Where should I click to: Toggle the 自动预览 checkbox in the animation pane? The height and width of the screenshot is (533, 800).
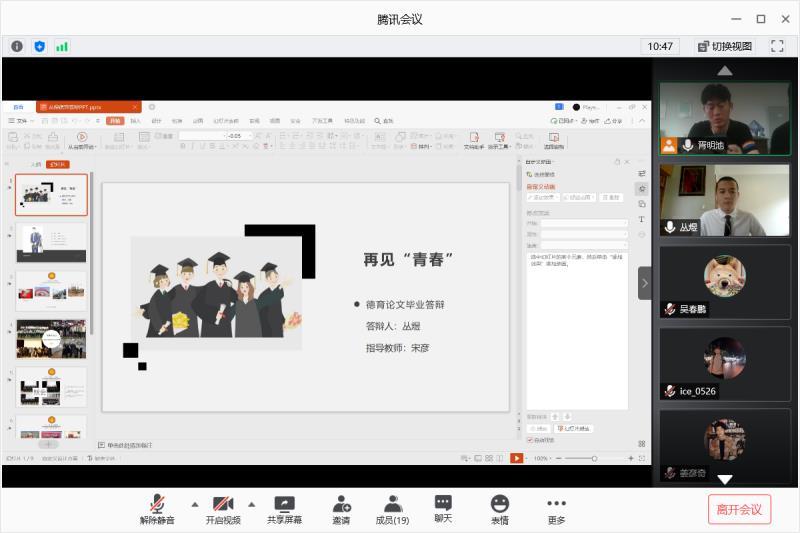click(x=530, y=439)
